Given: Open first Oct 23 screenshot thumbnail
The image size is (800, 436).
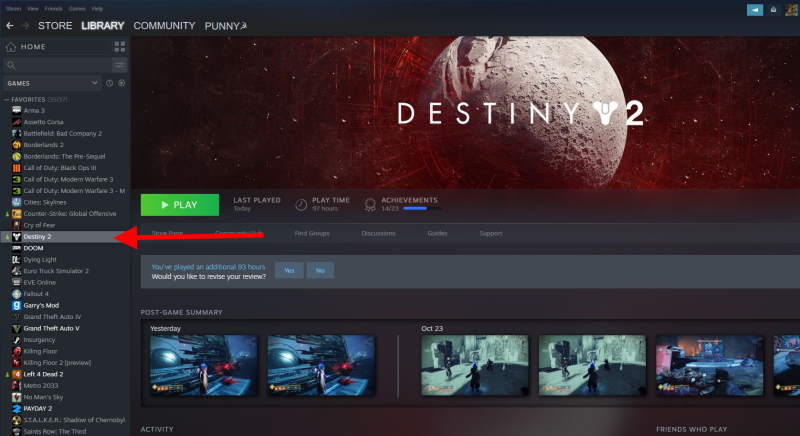Looking at the screenshot, I should (x=475, y=366).
